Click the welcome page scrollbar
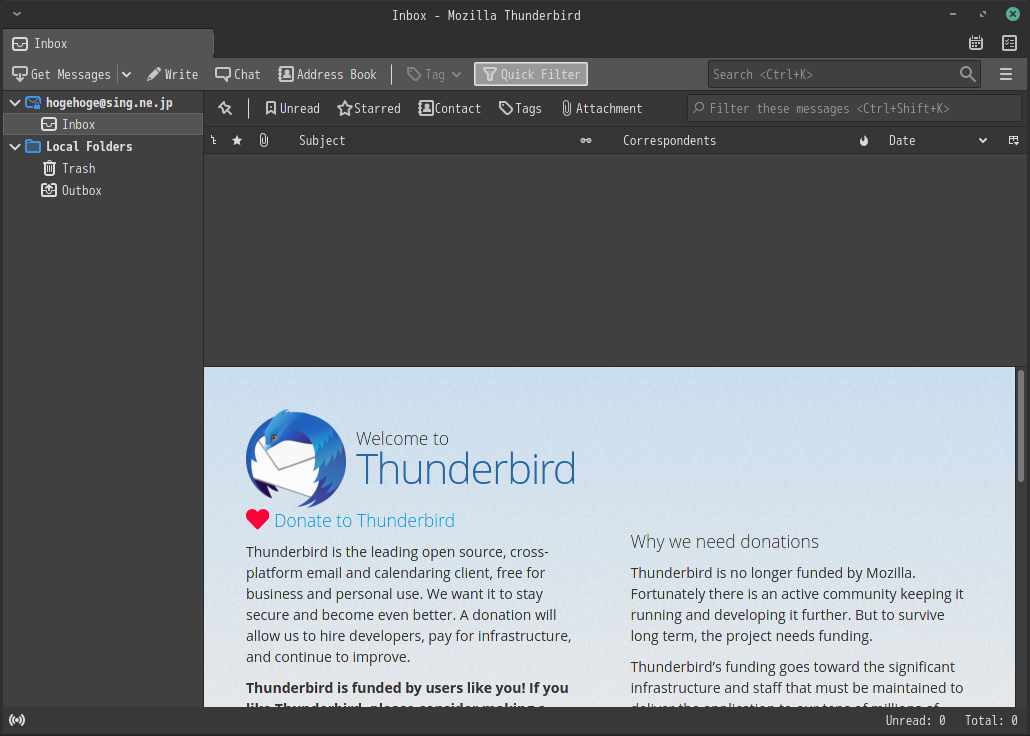This screenshot has height=736, width=1030. pyautogui.click(x=1021, y=426)
